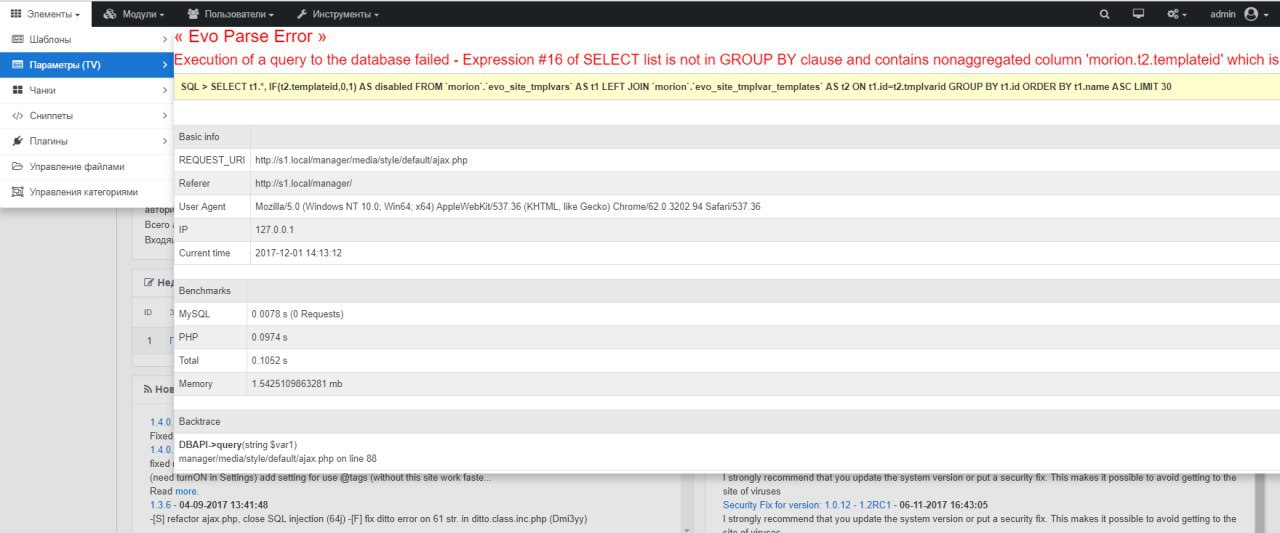Follow the Read more link

186,491
